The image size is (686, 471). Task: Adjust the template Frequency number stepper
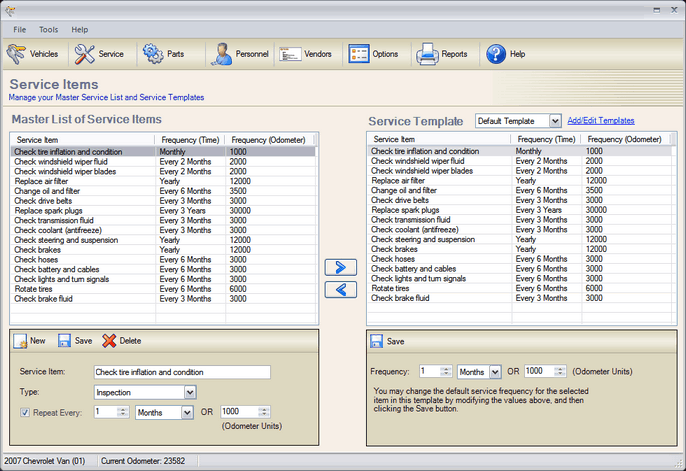[x=446, y=371]
